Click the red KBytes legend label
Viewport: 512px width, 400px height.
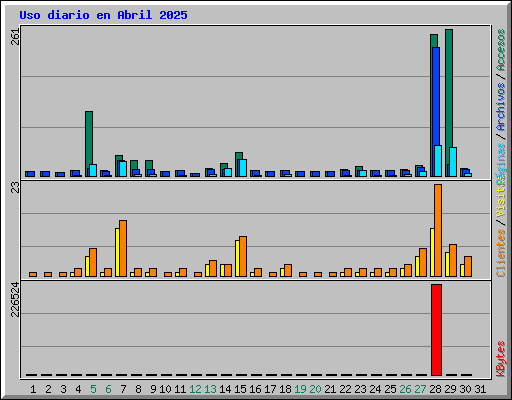[x=501, y=359]
